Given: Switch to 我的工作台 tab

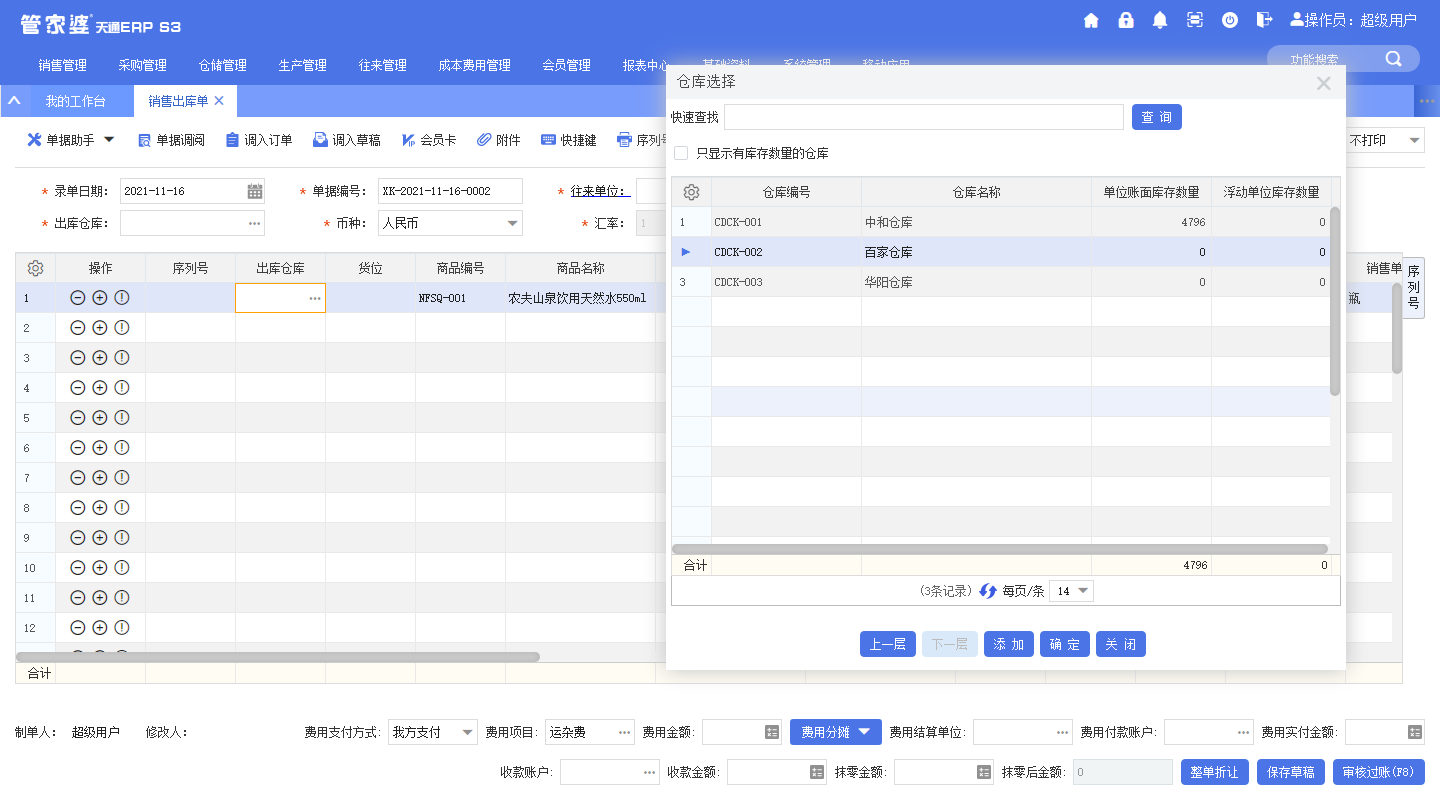Looking at the screenshot, I should click(75, 101).
